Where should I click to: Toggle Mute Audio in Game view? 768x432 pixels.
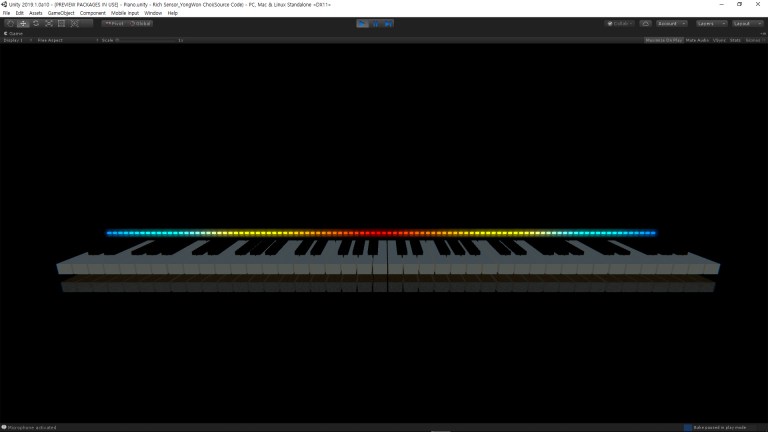click(697, 40)
